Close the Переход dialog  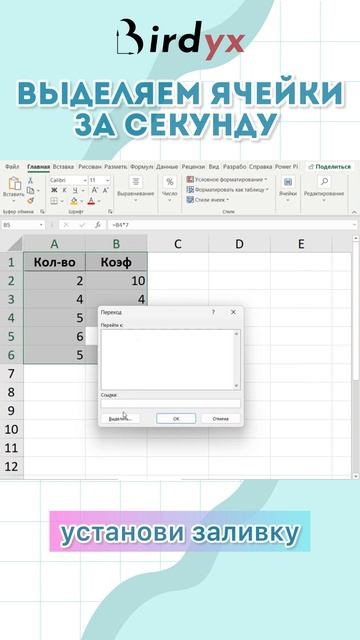click(x=233, y=312)
